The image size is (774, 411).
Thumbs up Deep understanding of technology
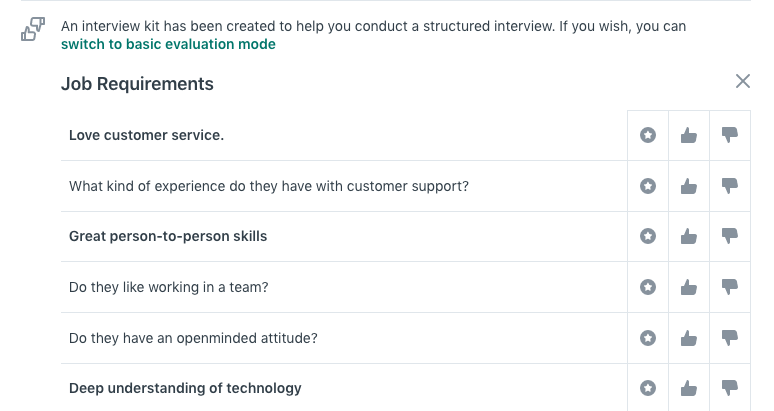click(689, 388)
